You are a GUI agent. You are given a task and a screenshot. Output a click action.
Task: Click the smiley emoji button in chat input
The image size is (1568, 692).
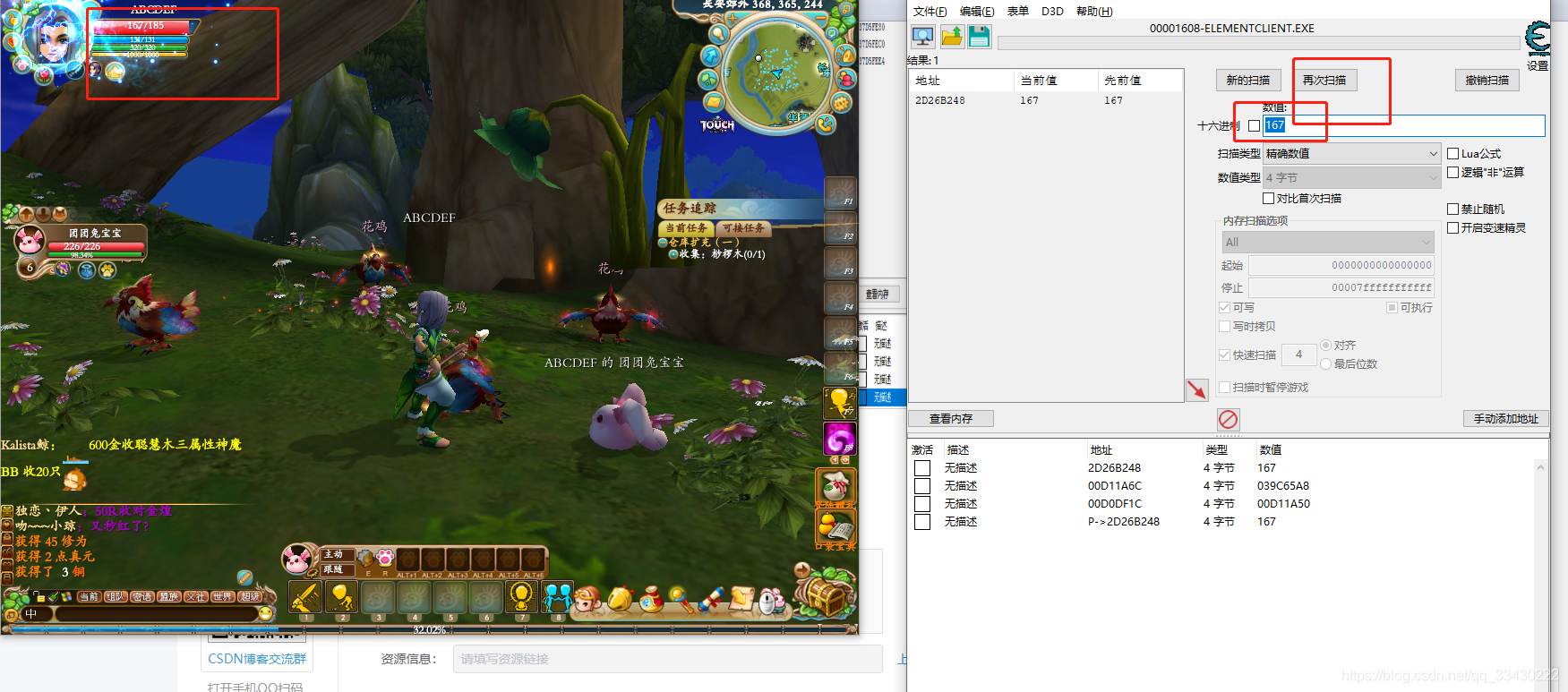point(265,613)
